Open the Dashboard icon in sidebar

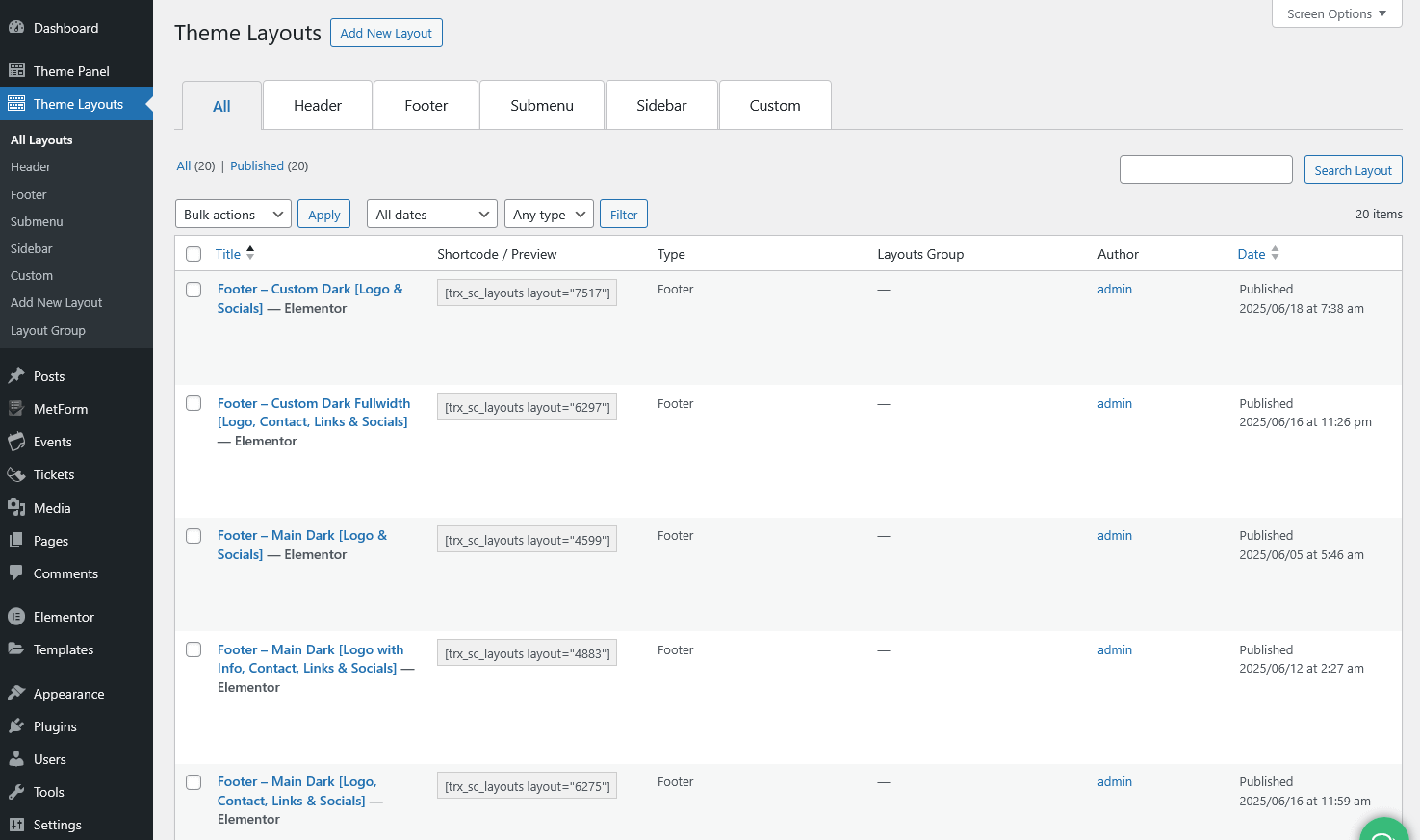[x=16, y=28]
